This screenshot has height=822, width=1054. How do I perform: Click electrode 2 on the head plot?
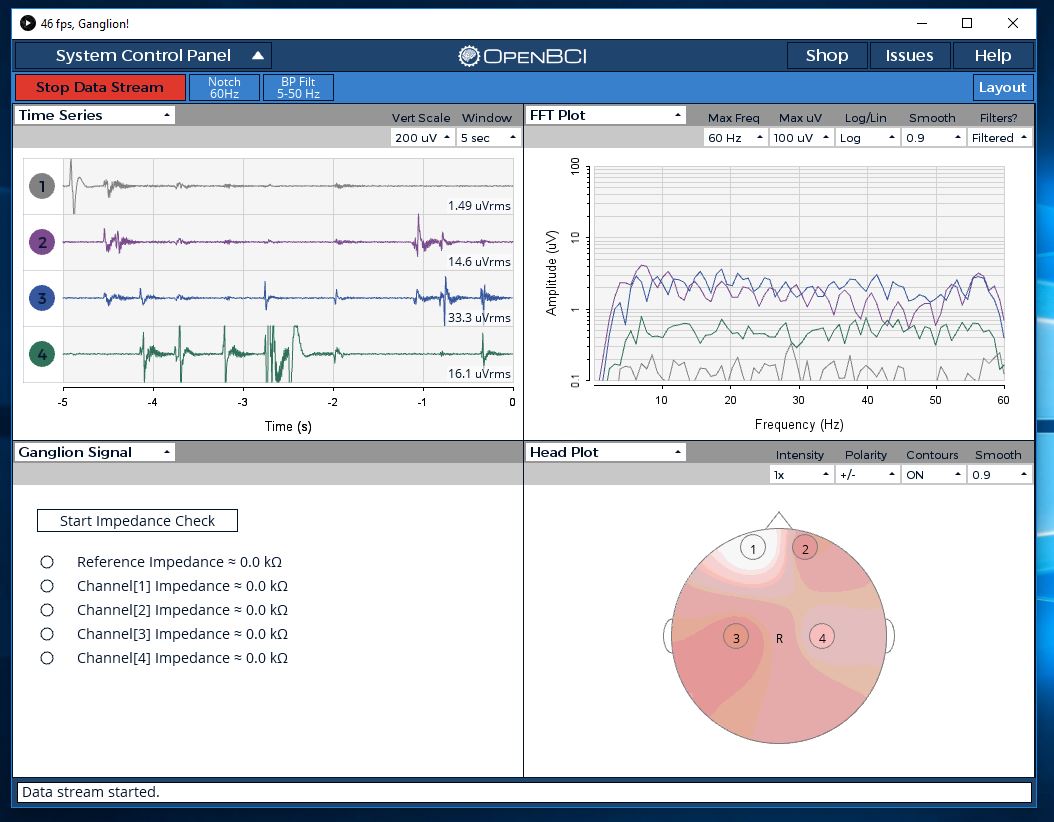(805, 547)
